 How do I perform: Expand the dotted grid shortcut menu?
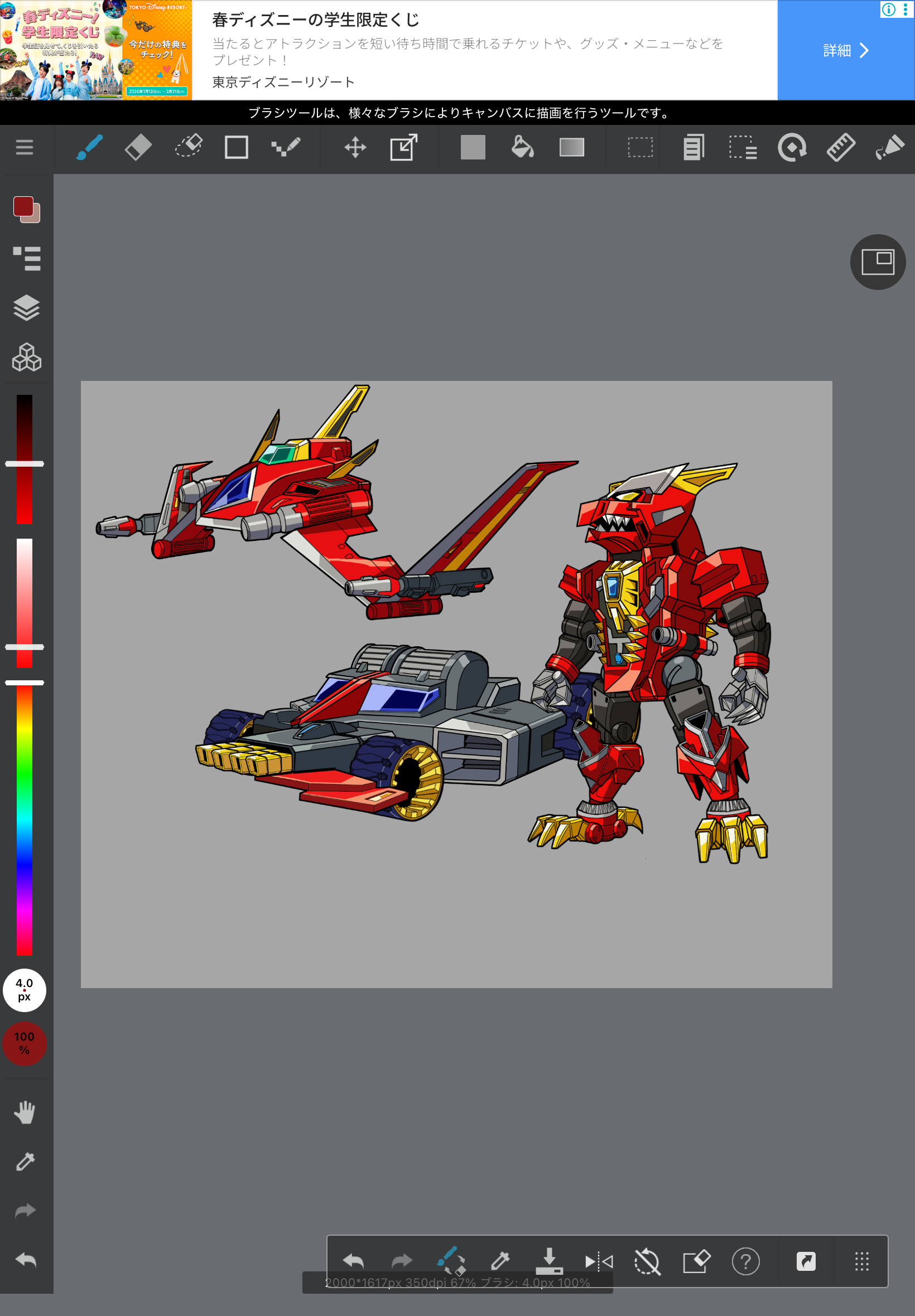(861, 1261)
